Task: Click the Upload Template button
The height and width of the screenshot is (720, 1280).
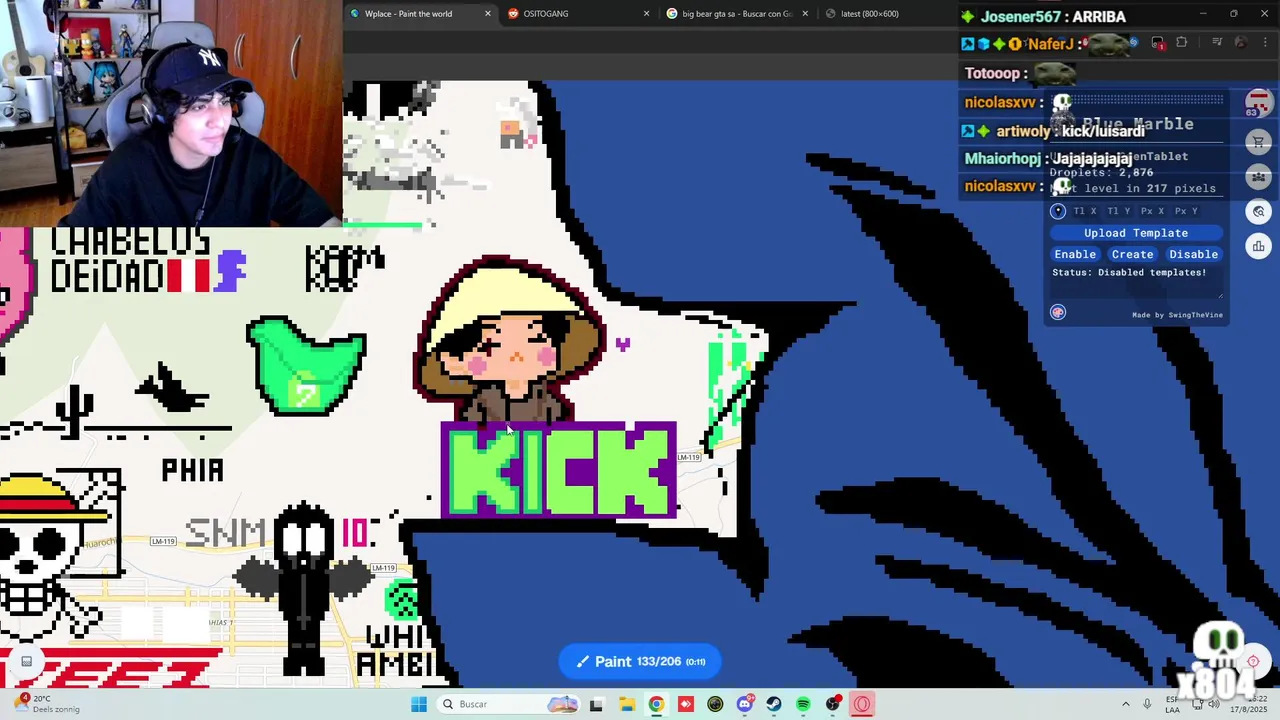Action: point(1136,233)
